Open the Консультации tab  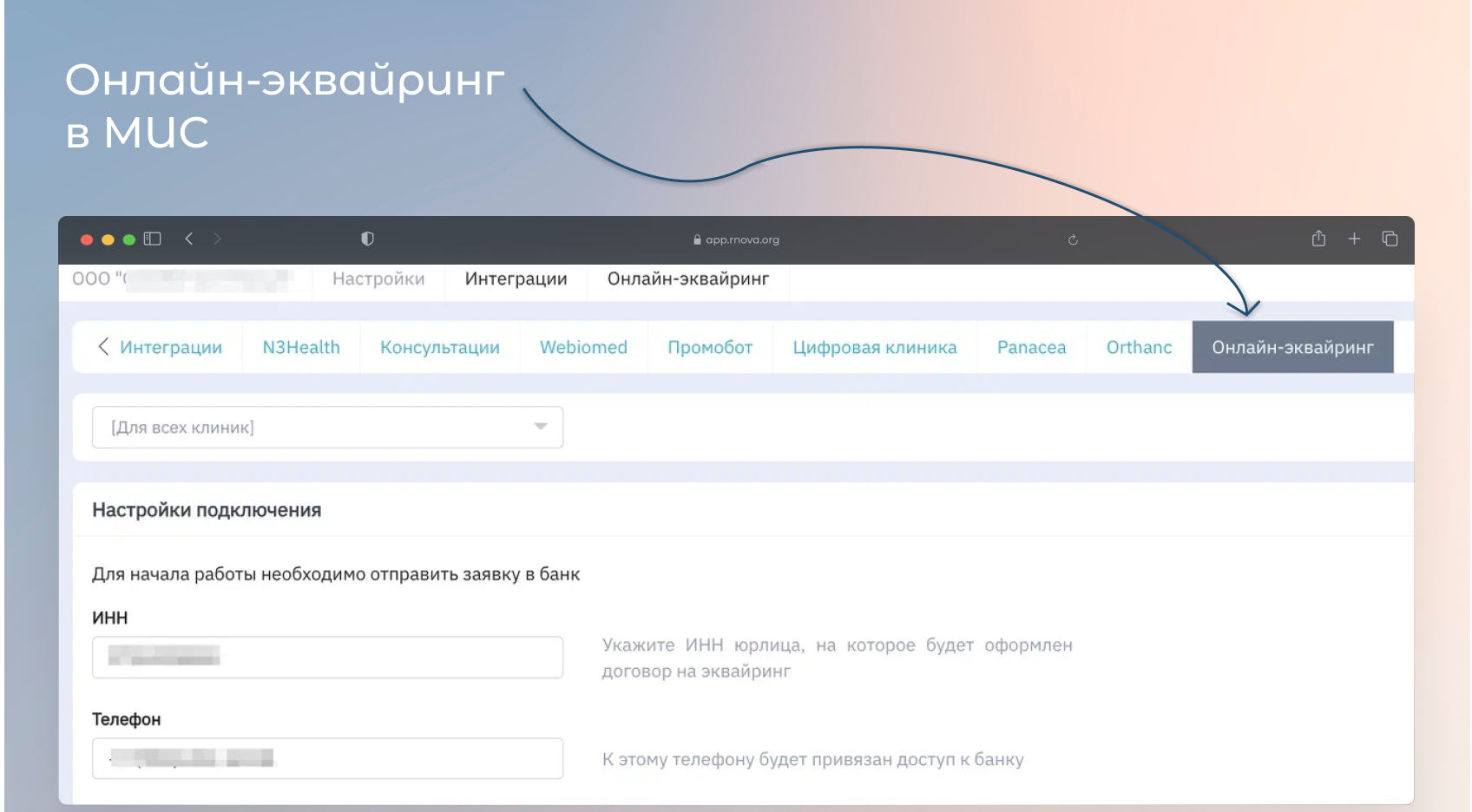439,347
